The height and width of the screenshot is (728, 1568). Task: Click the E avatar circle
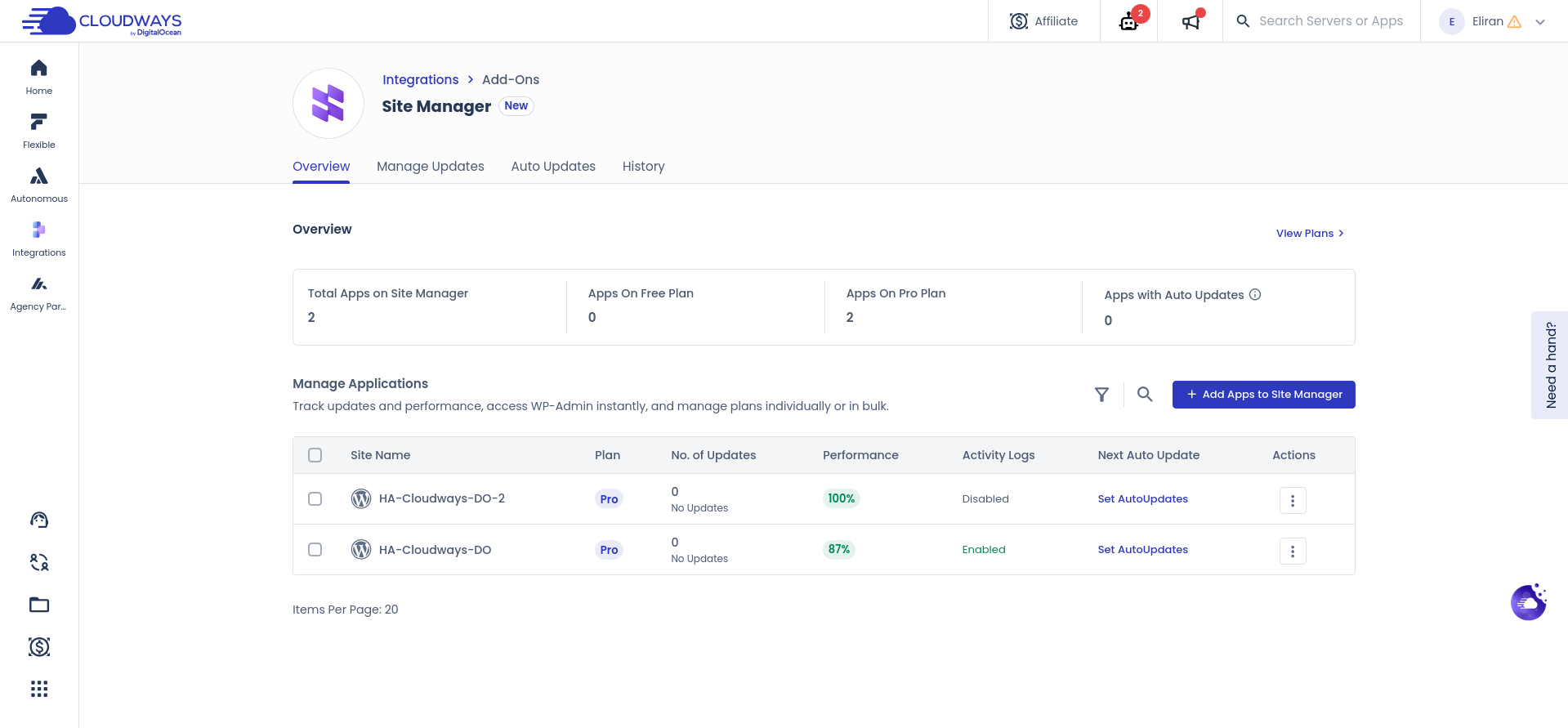(x=1452, y=22)
